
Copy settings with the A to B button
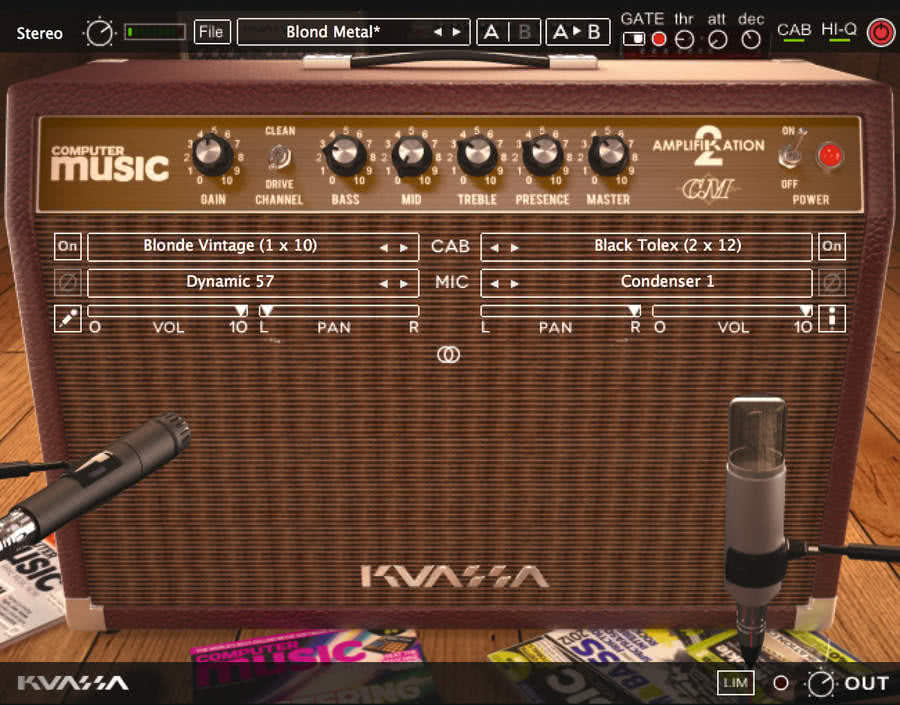pyautogui.click(x=577, y=32)
